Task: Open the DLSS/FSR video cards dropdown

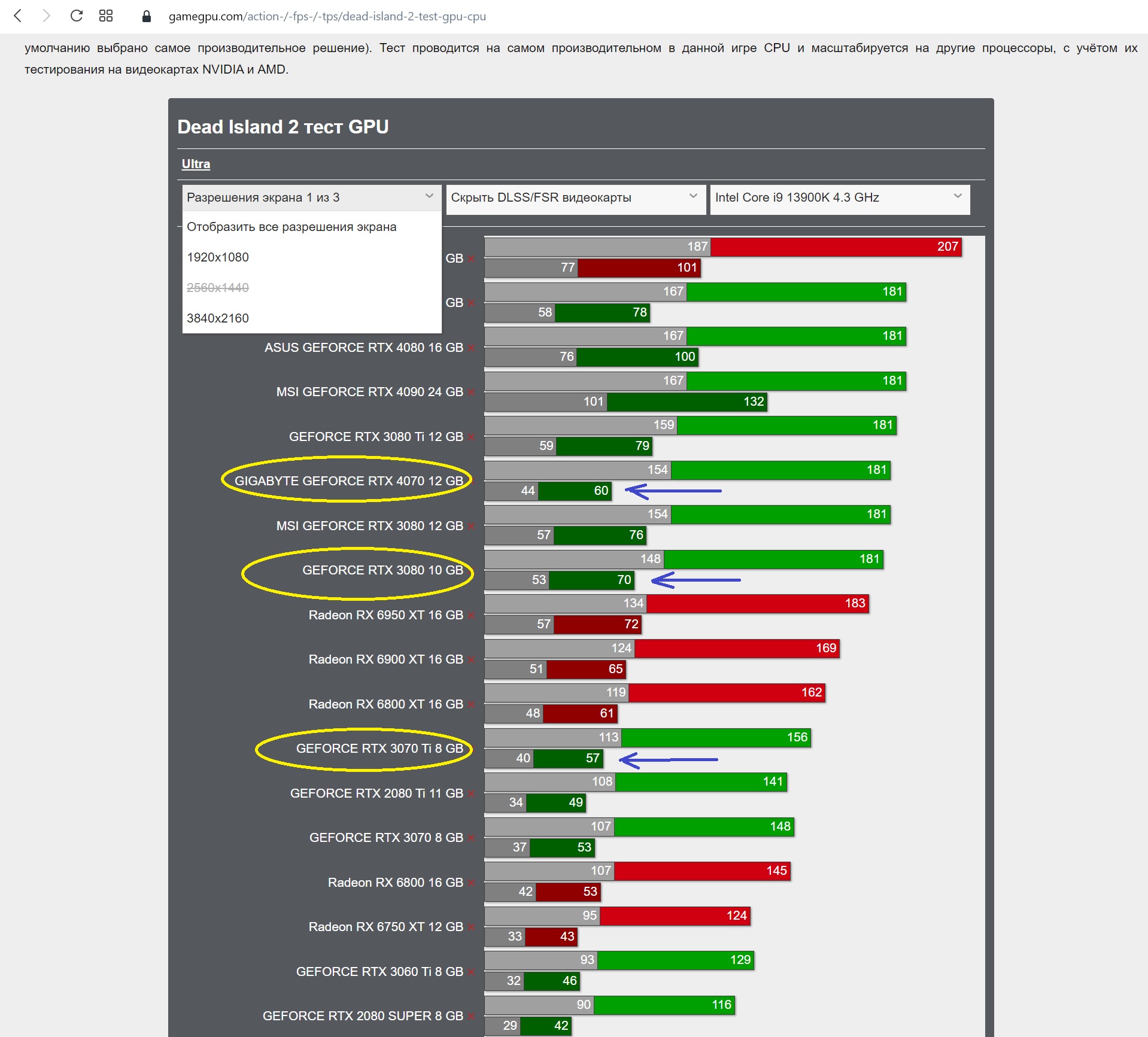Action: point(575,199)
